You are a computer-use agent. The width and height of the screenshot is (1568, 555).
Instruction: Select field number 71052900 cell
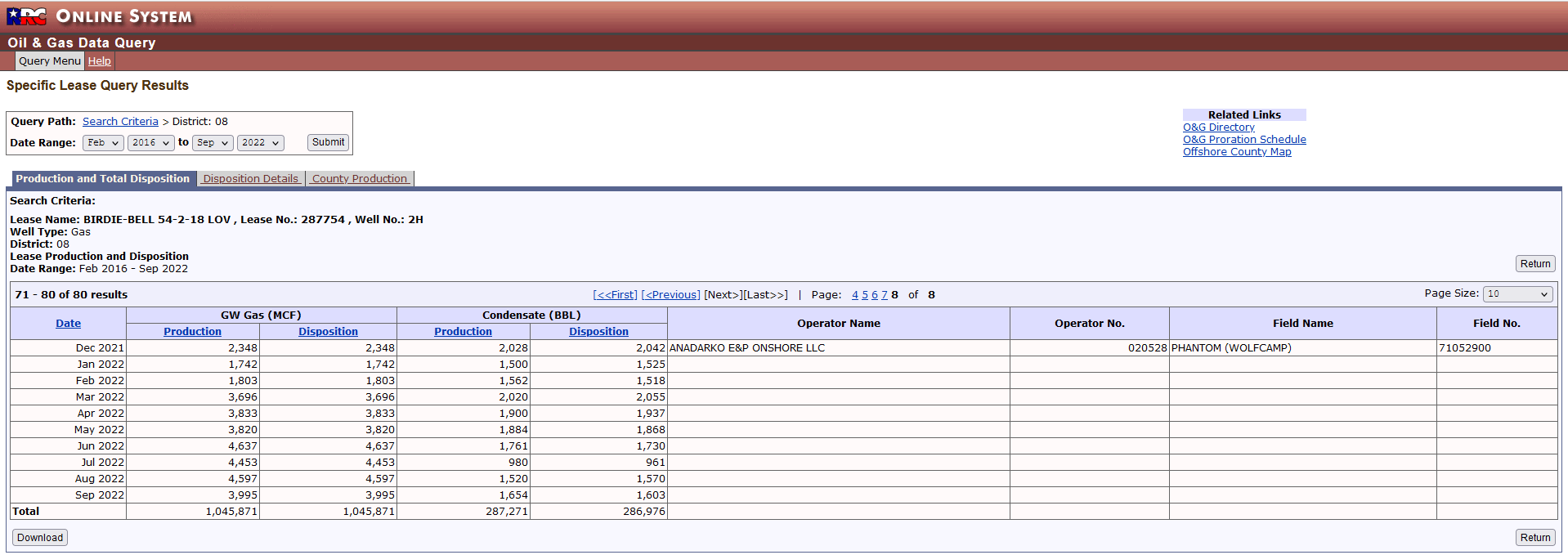1497,348
